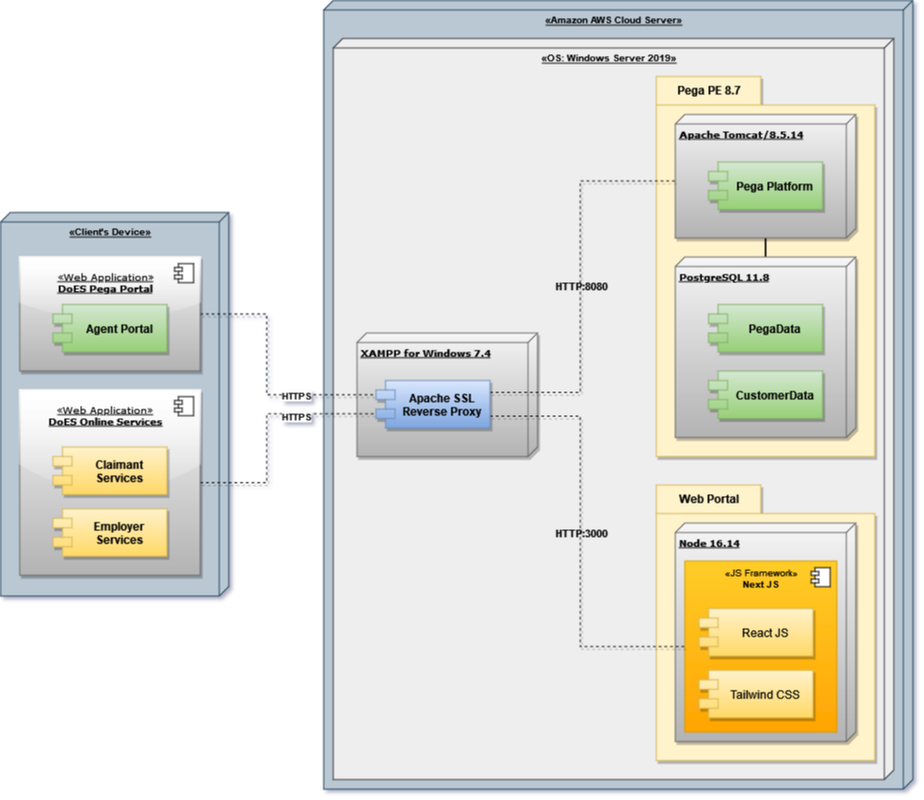Viewport: 924px width, 800px height.
Task: Click the HTTP:3000 connection label
Action: point(581,534)
